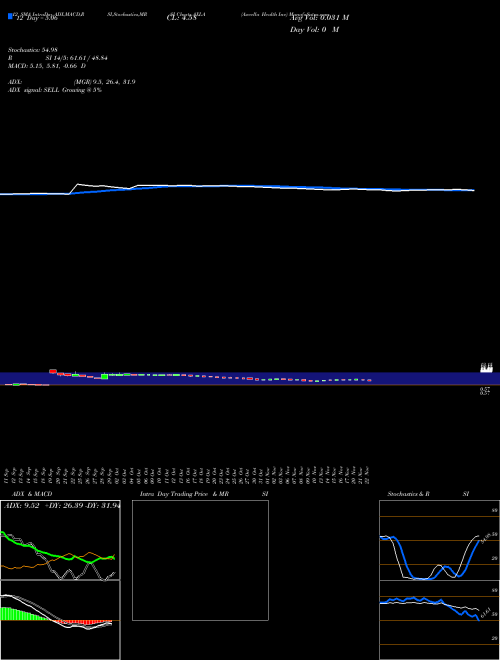Open the MACD histogram chart panel

[60, 620]
